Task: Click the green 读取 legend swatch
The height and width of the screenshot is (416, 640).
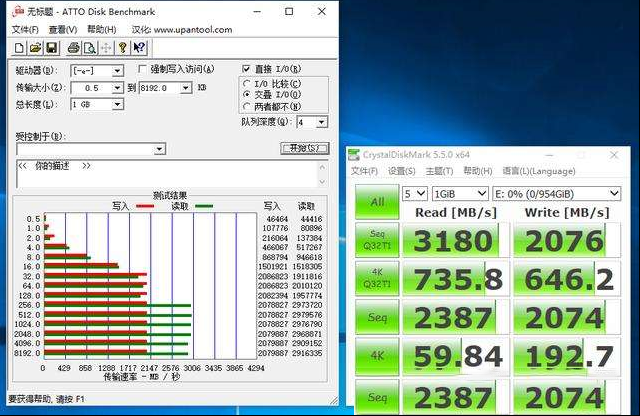Action: pos(204,206)
